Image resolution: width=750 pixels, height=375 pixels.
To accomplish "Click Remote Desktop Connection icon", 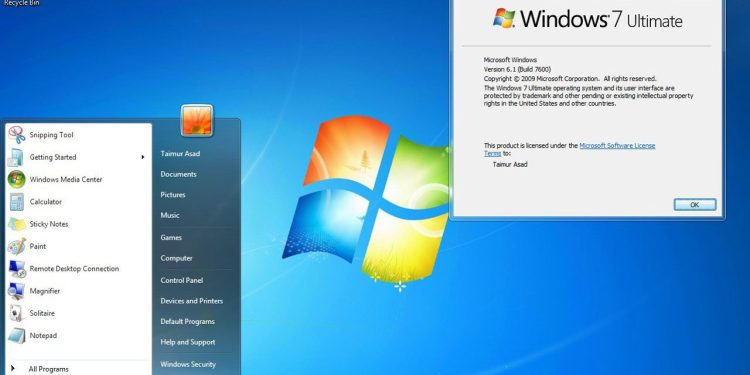I will click(17, 269).
